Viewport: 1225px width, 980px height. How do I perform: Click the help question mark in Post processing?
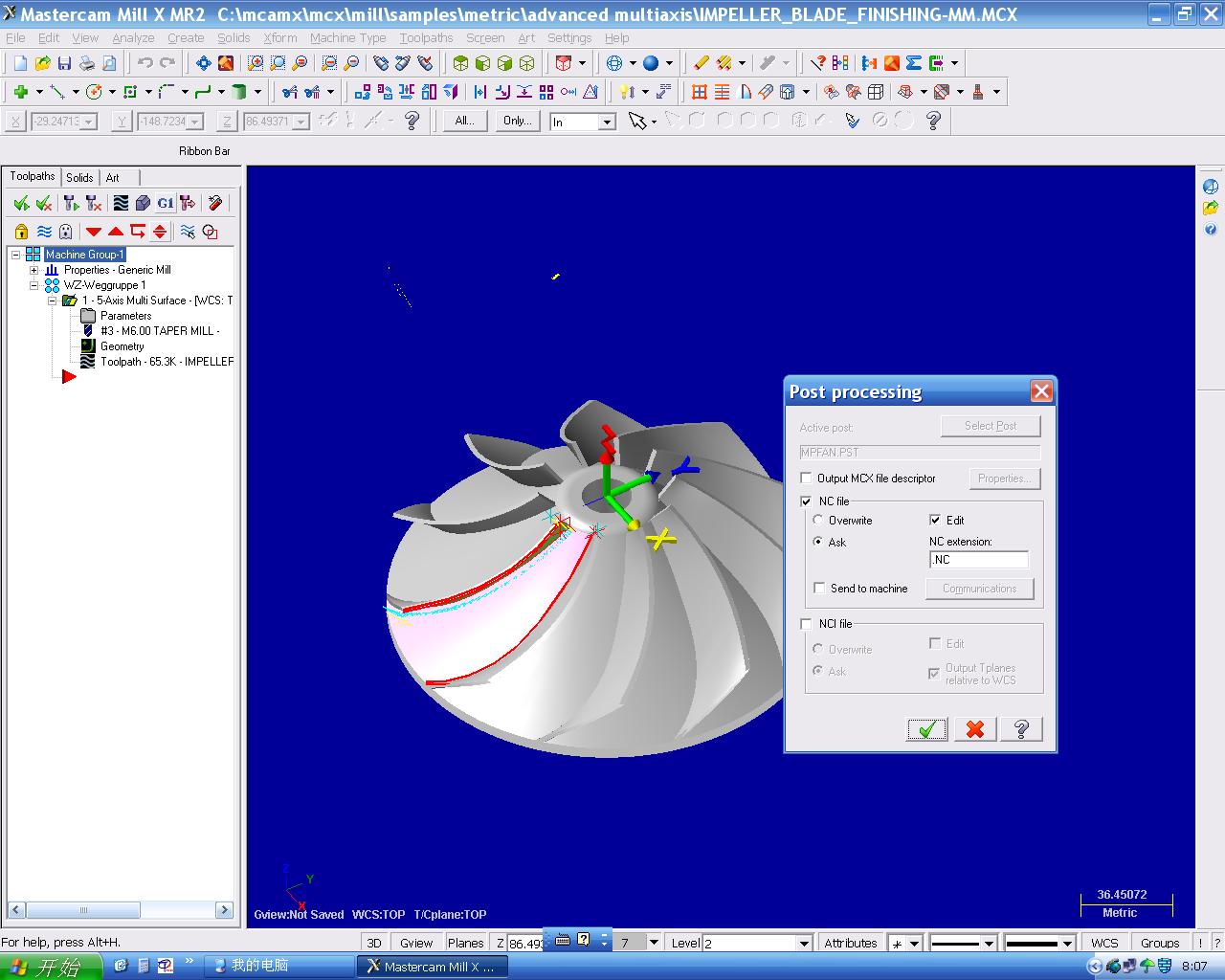(x=1021, y=729)
